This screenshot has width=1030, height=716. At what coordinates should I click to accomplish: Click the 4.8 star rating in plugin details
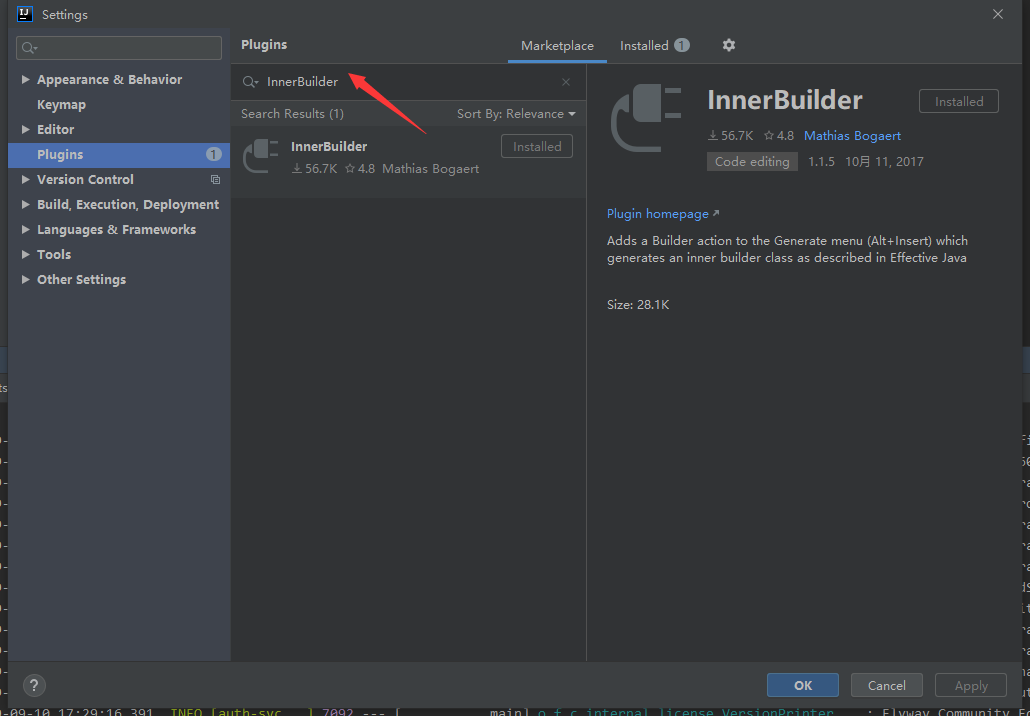tap(778, 136)
